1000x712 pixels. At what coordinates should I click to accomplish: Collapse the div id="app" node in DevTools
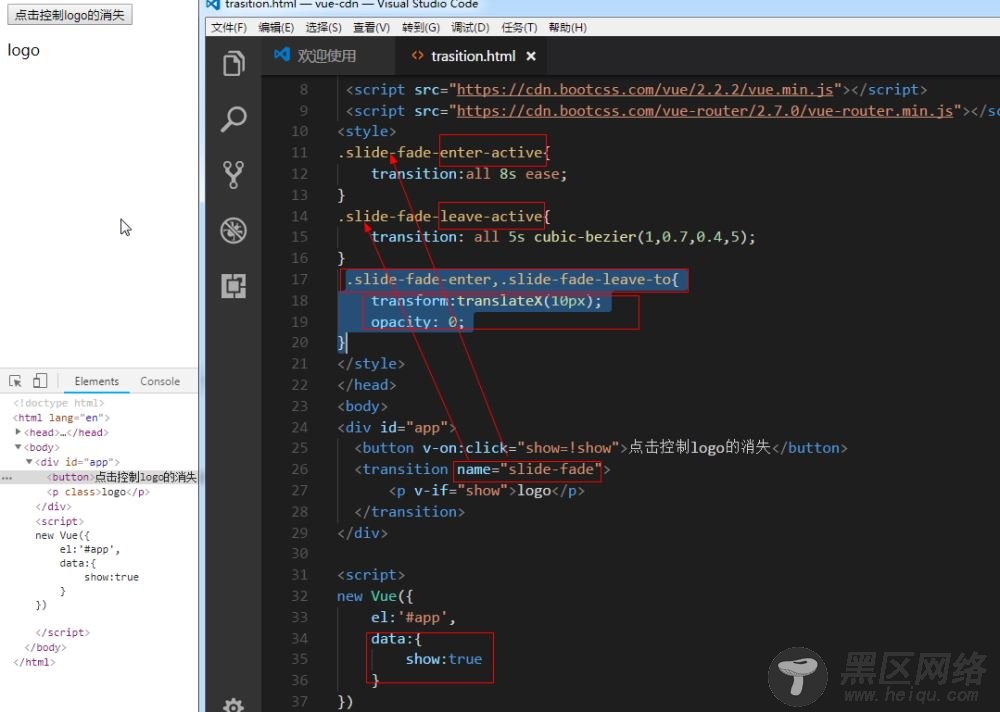(29, 461)
